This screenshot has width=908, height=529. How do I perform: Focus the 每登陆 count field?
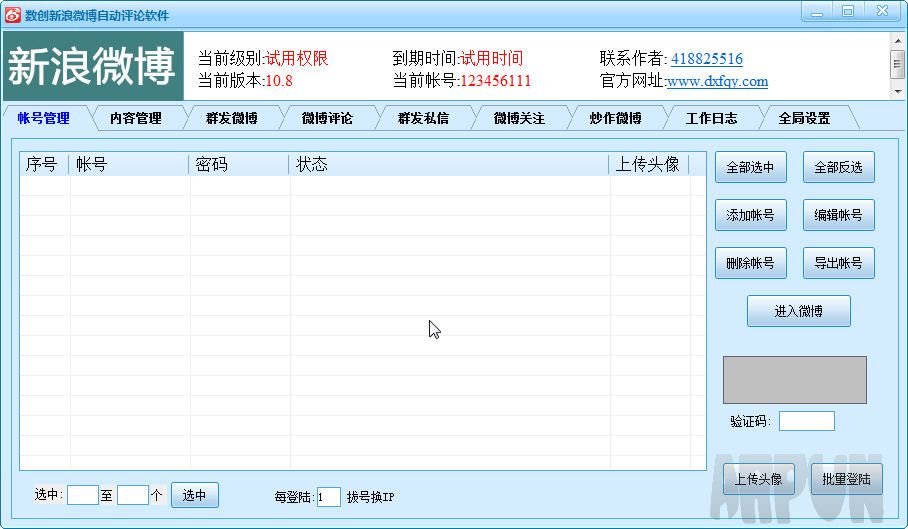pyautogui.click(x=329, y=497)
